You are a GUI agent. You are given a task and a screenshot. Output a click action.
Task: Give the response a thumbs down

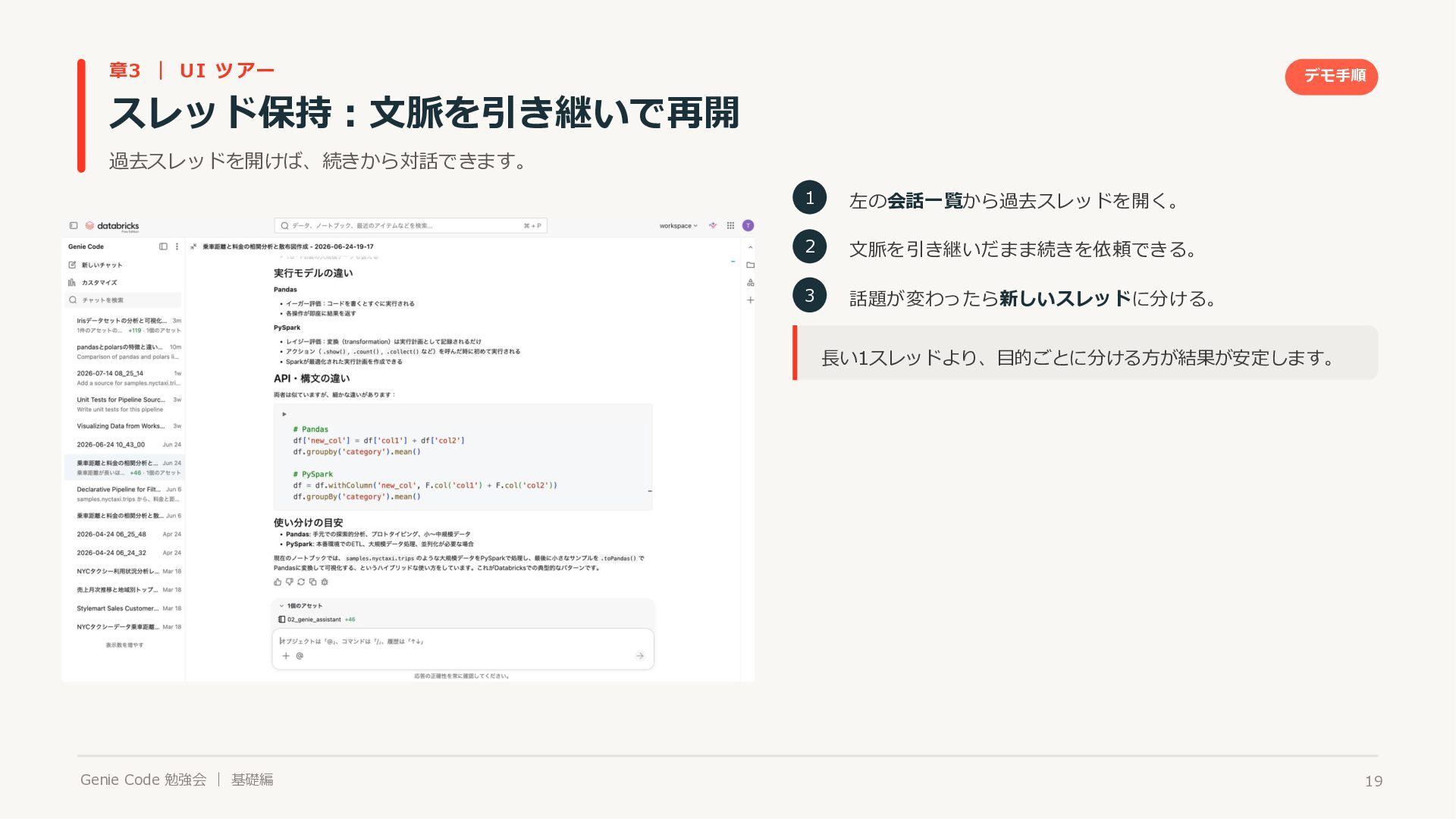click(x=289, y=582)
